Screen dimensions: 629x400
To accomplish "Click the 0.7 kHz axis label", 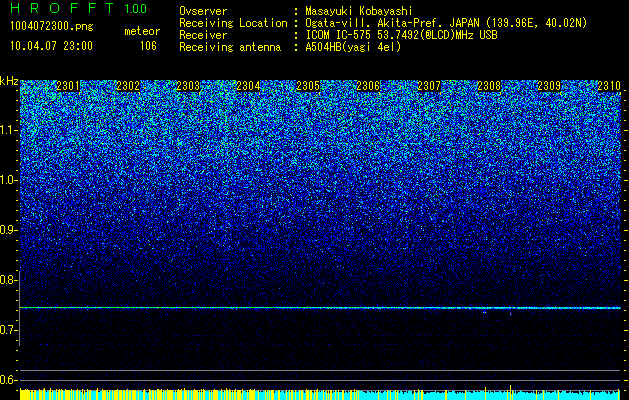I will (x=8, y=330).
